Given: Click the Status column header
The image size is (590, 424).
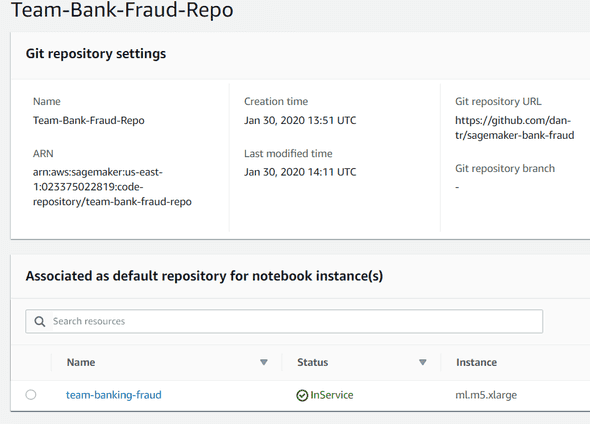Looking at the screenshot, I should click(x=313, y=362).
